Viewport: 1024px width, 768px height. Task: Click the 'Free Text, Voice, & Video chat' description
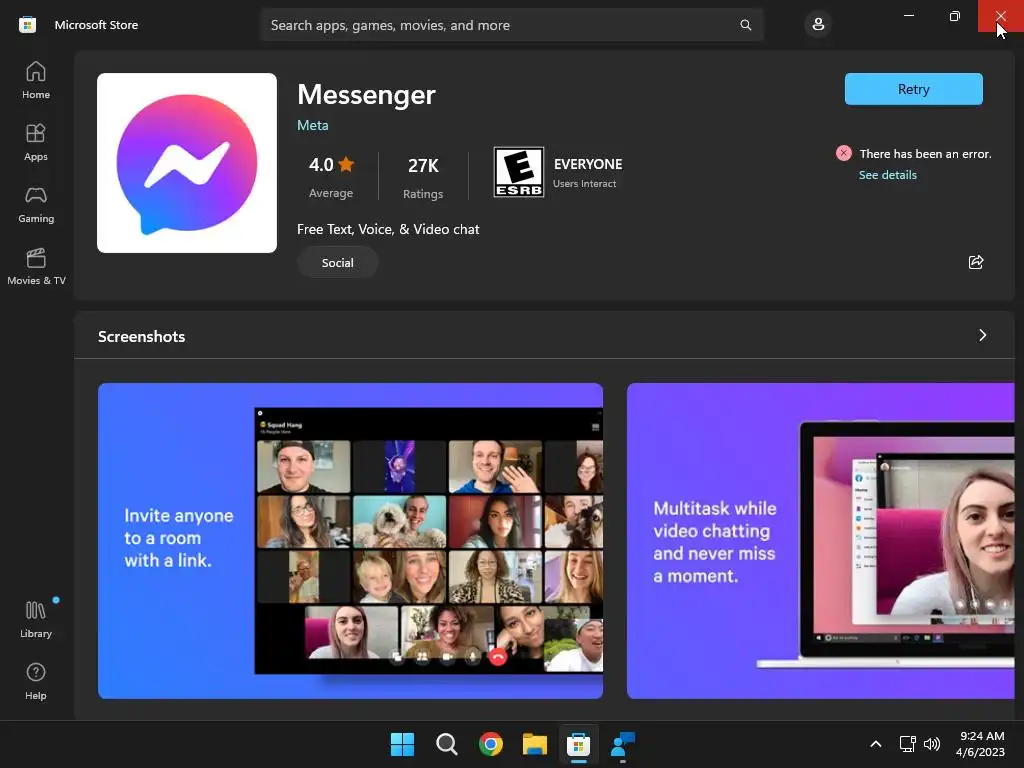coord(388,229)
